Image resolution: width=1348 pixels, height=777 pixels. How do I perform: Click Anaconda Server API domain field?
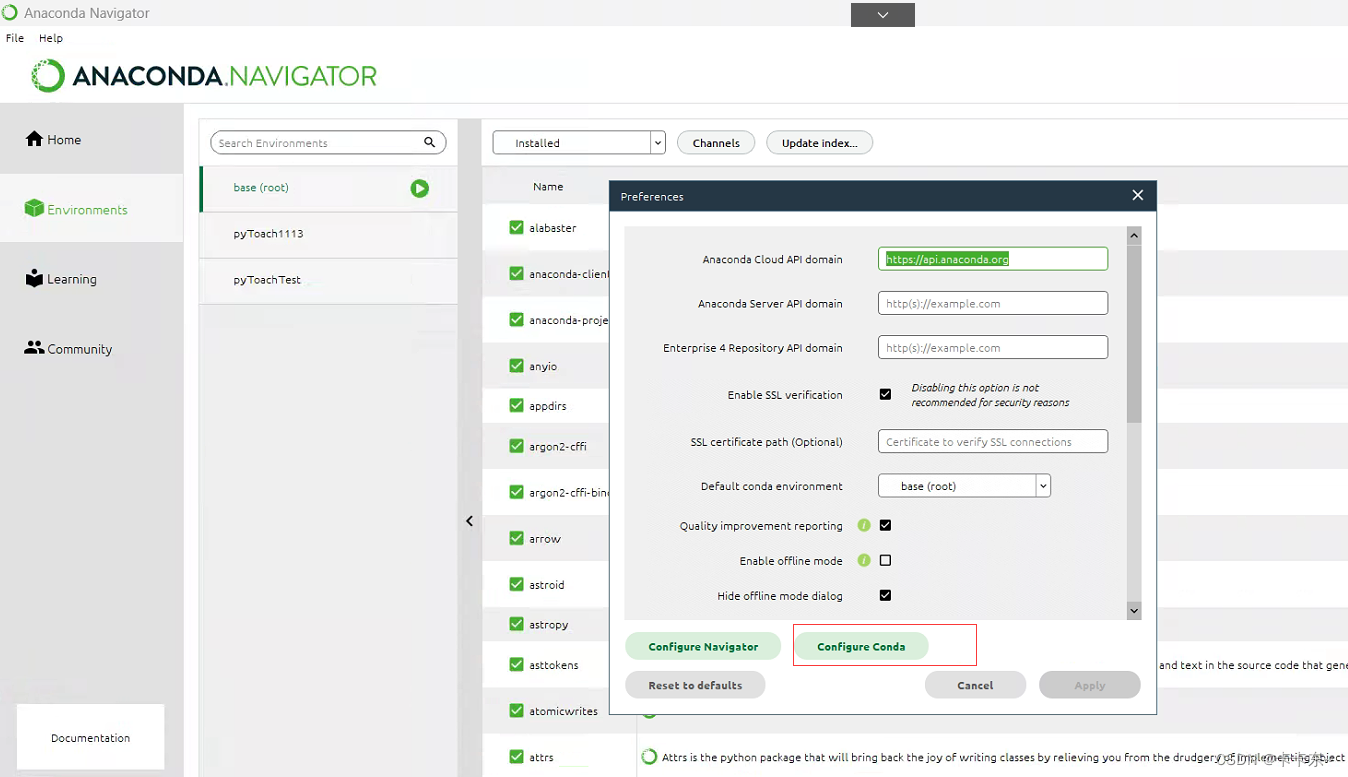pyautogui.click(x=993, y=303)
